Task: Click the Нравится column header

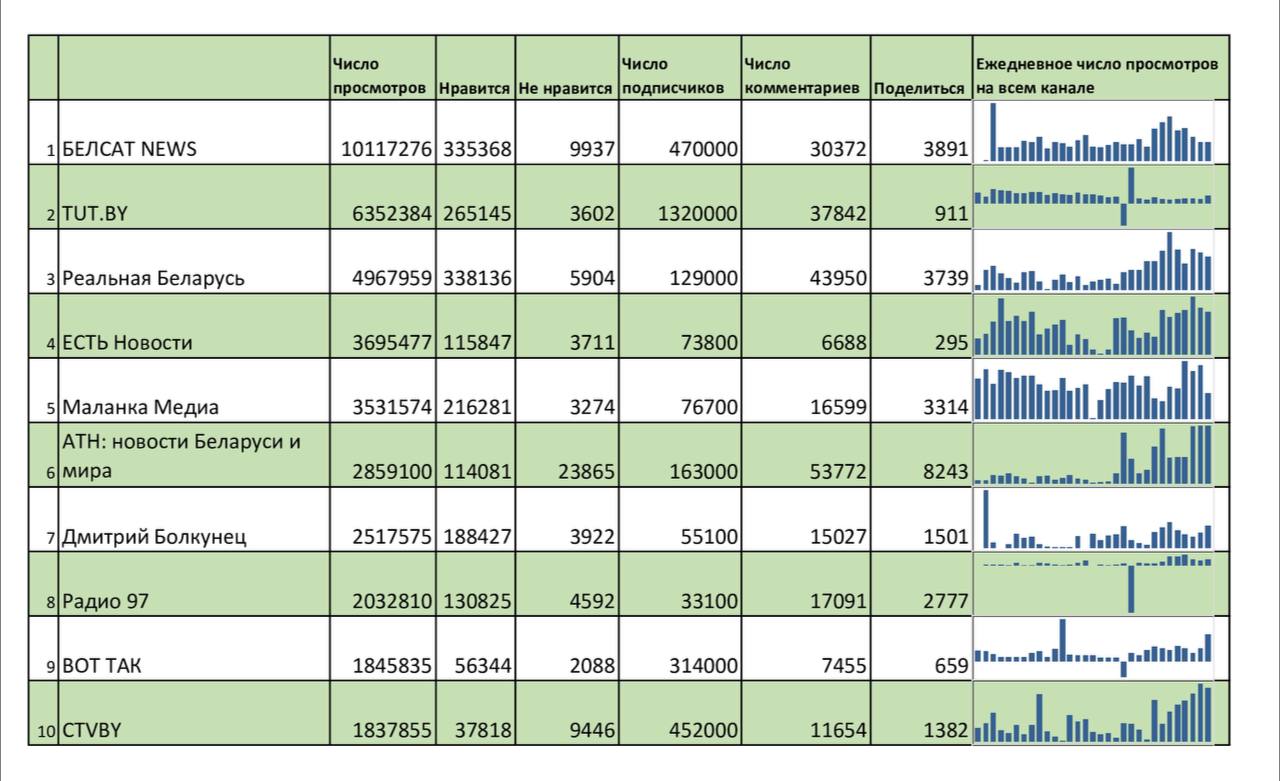Action: [x=475, y=67]
